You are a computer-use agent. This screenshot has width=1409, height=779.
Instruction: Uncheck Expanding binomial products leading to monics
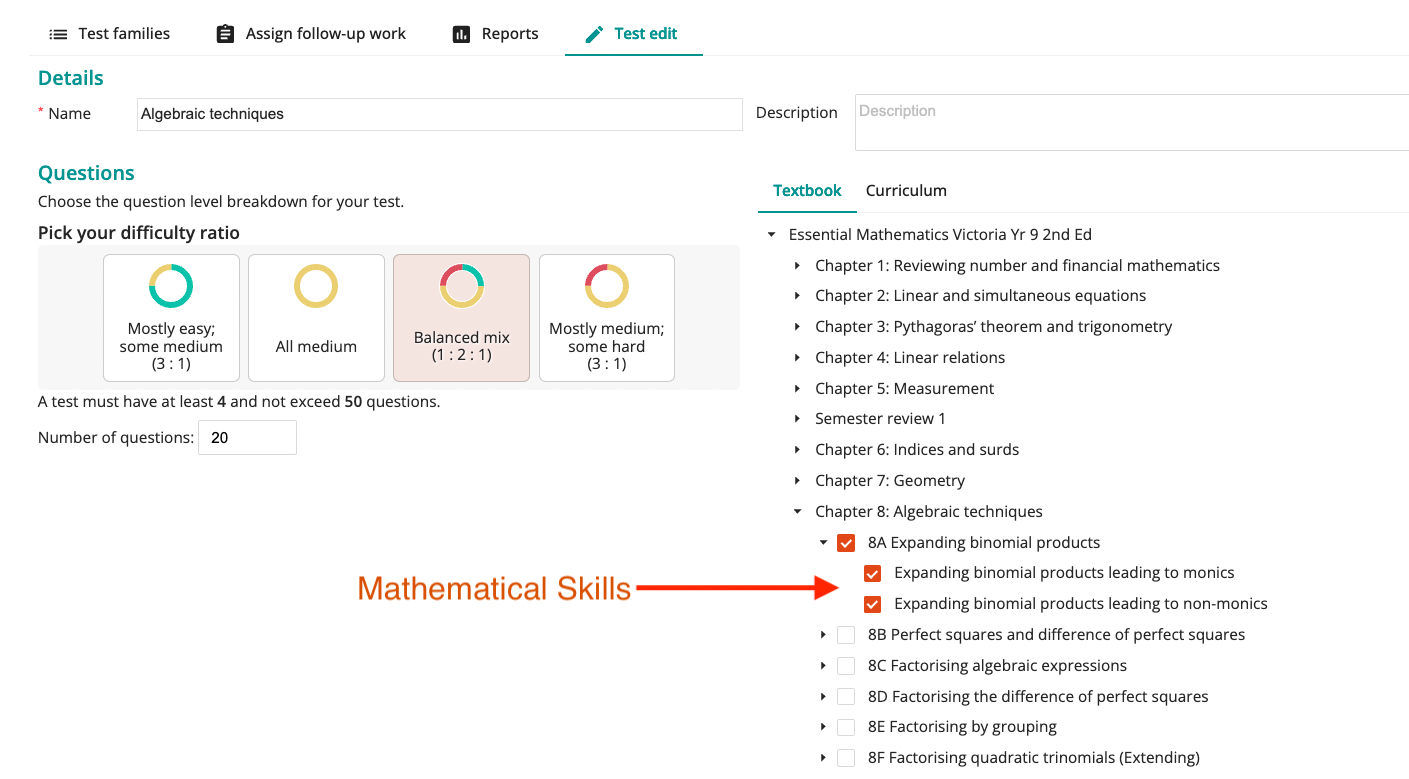click(x=872, y=573)
